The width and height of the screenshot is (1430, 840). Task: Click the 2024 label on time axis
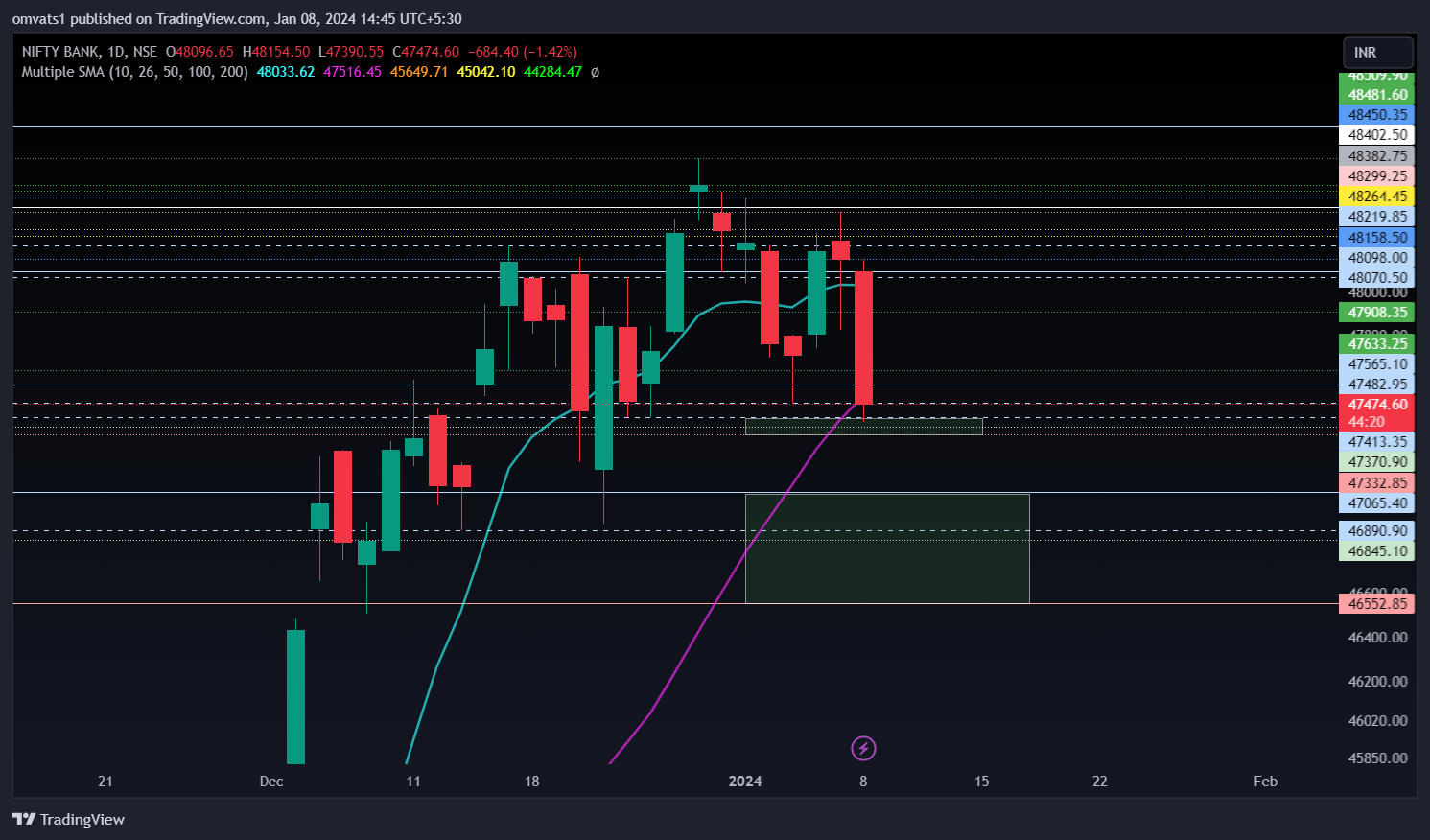[745, 782]
